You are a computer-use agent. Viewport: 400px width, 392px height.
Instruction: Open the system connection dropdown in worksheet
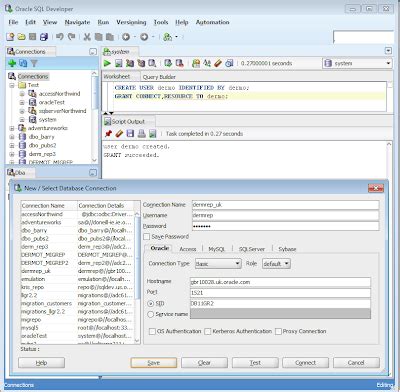pyautogui.click(x=357, y=63)
